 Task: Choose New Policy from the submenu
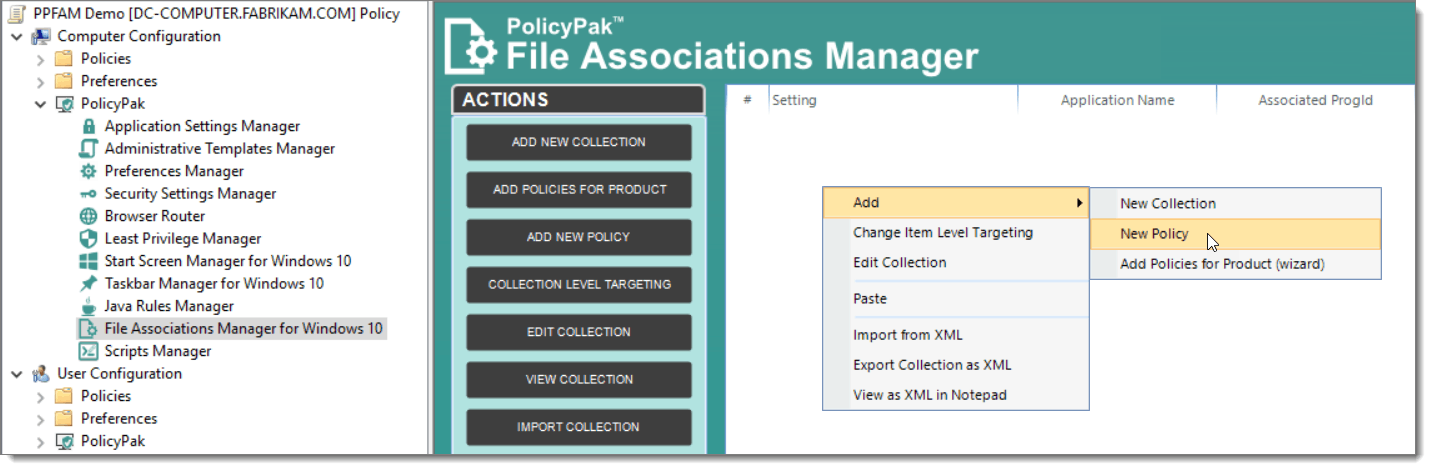tap(1235, 234)
